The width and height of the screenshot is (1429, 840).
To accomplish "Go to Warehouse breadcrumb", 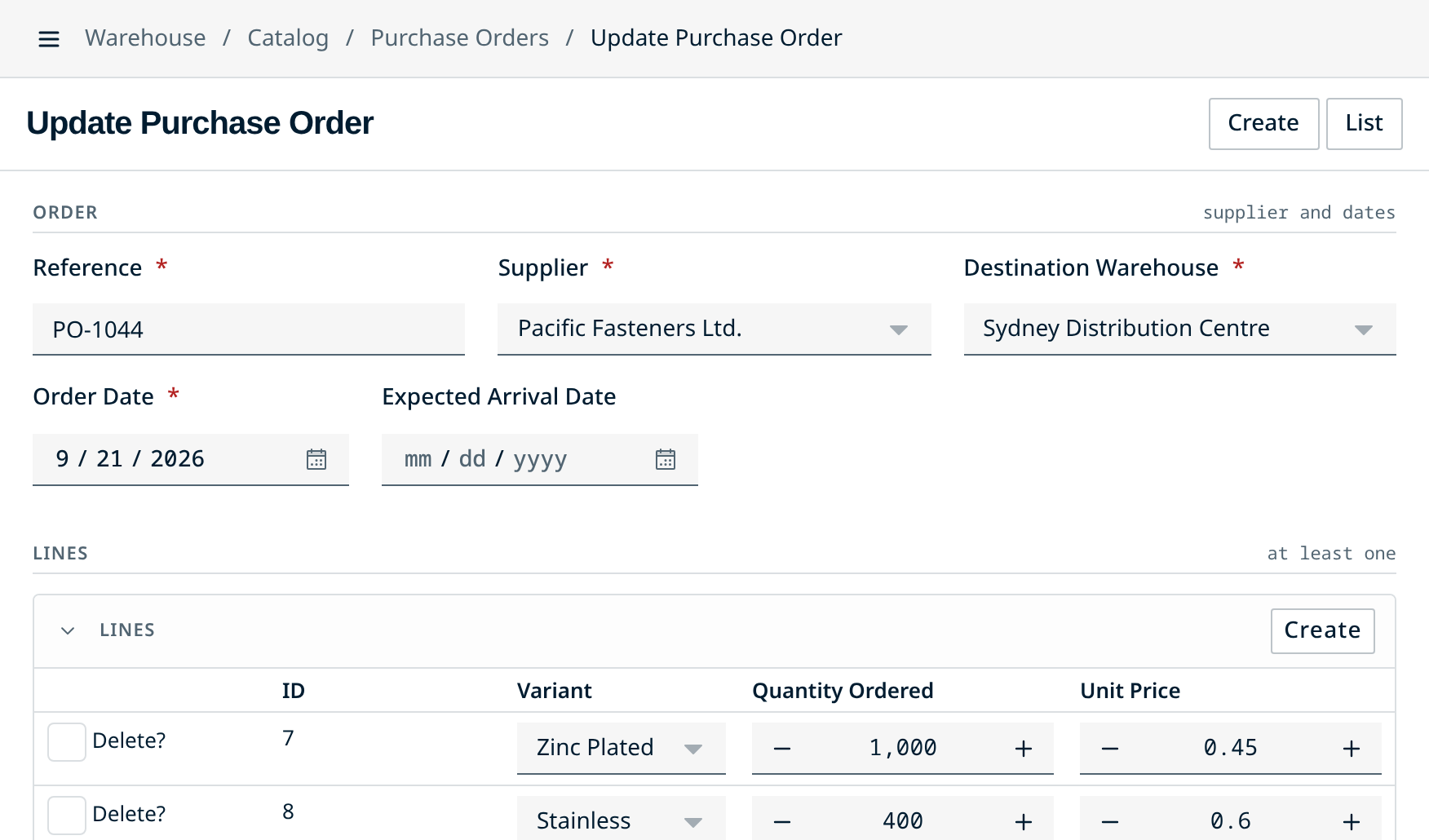I will 145,38.
